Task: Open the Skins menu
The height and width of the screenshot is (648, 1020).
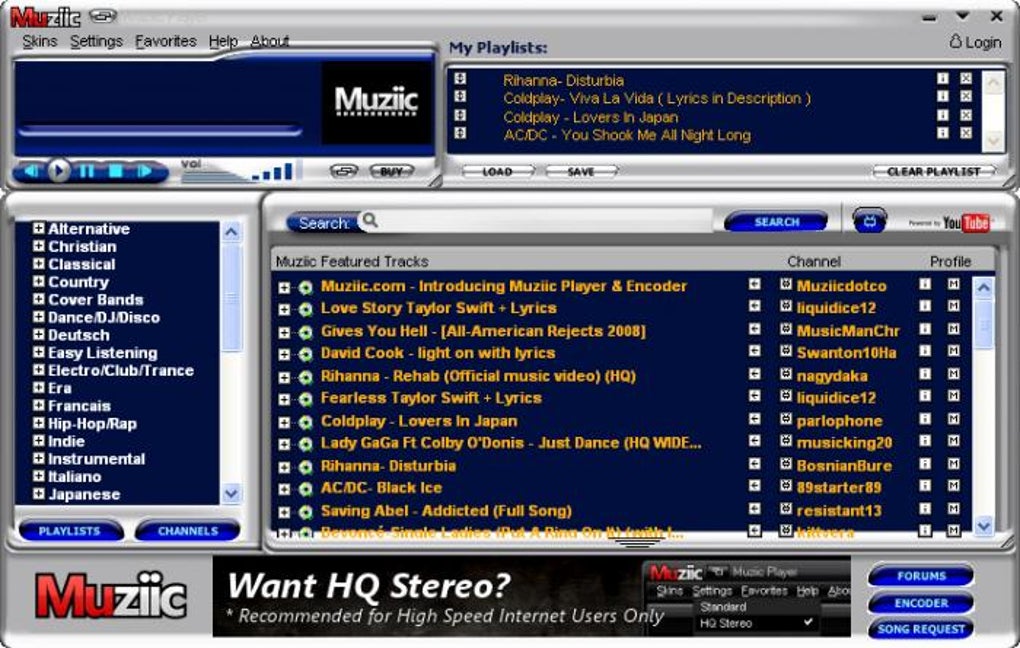Action: click(x=40, y=41)
